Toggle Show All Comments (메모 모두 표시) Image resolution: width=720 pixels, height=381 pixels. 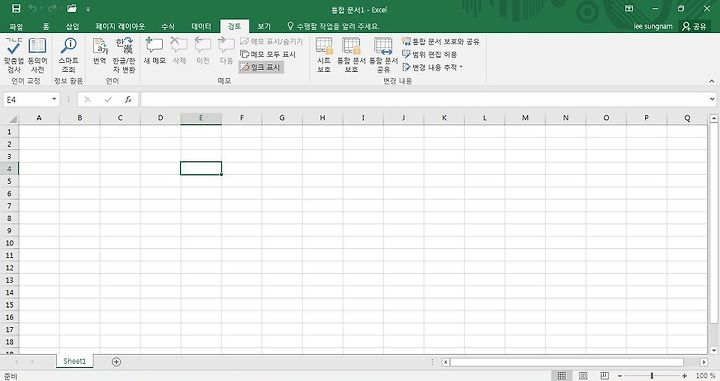coord(268,54)
